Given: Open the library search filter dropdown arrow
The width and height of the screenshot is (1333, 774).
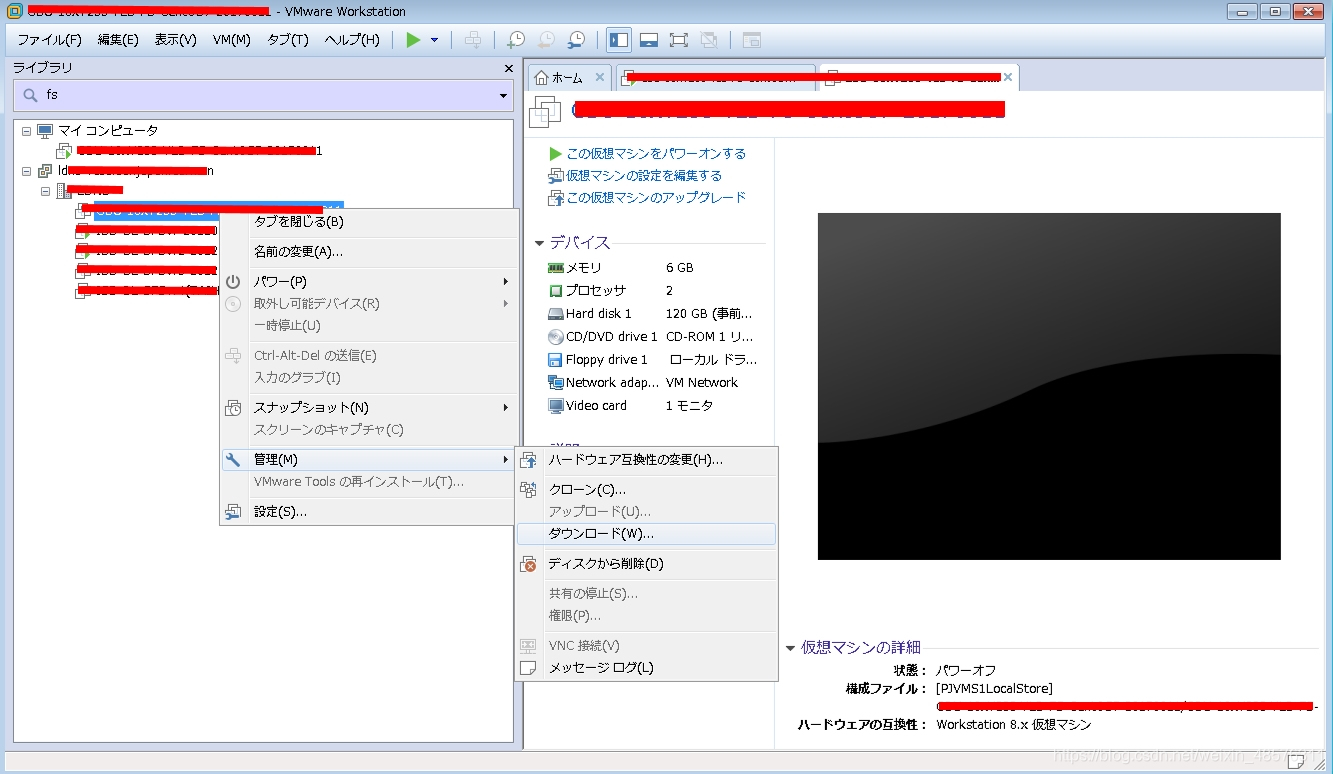Looking at the screenshot, I should (503, 96).
